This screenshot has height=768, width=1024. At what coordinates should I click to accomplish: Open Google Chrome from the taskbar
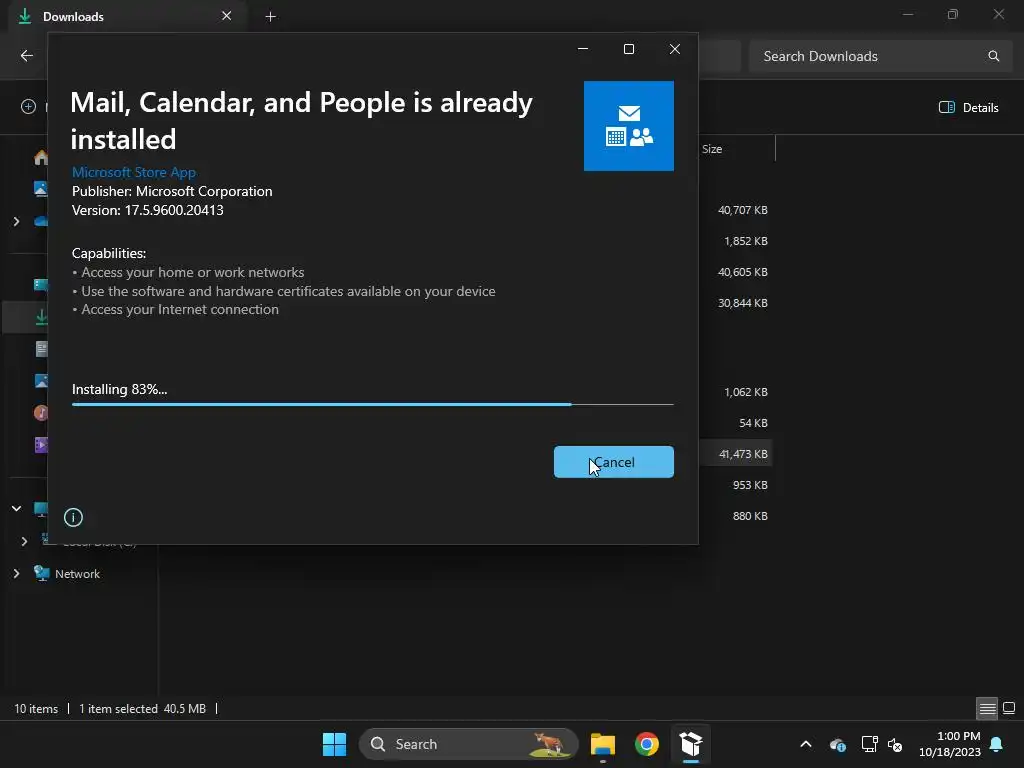[647, 744]
